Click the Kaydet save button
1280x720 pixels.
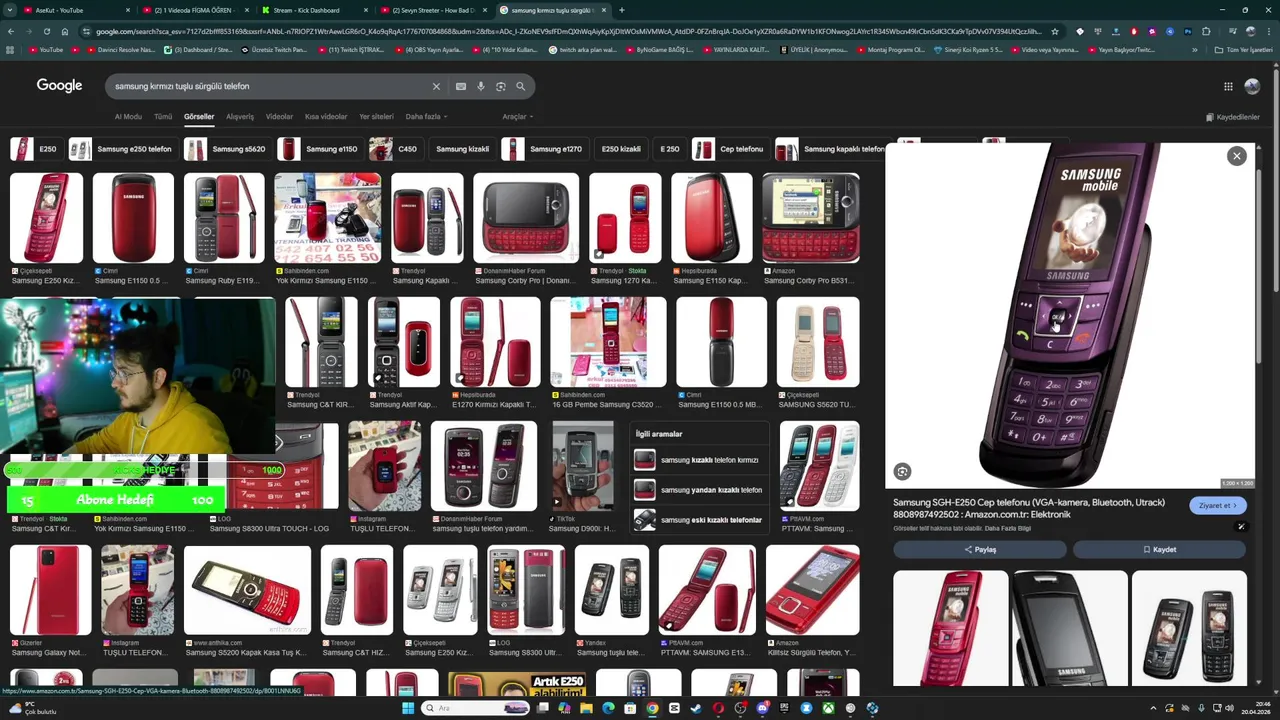tap(1160, 549)
